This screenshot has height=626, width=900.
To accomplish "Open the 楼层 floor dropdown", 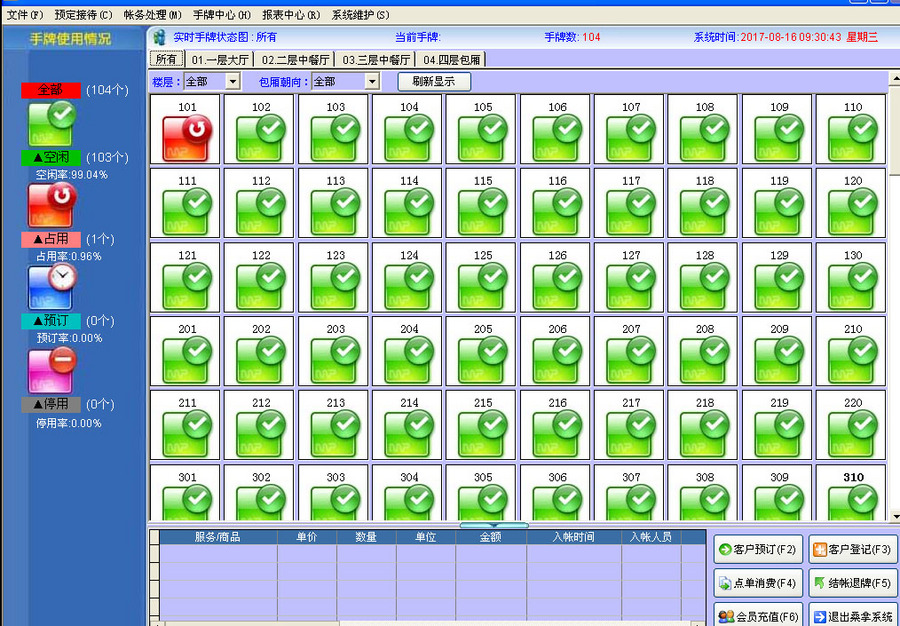I will [x=232, y=82].
